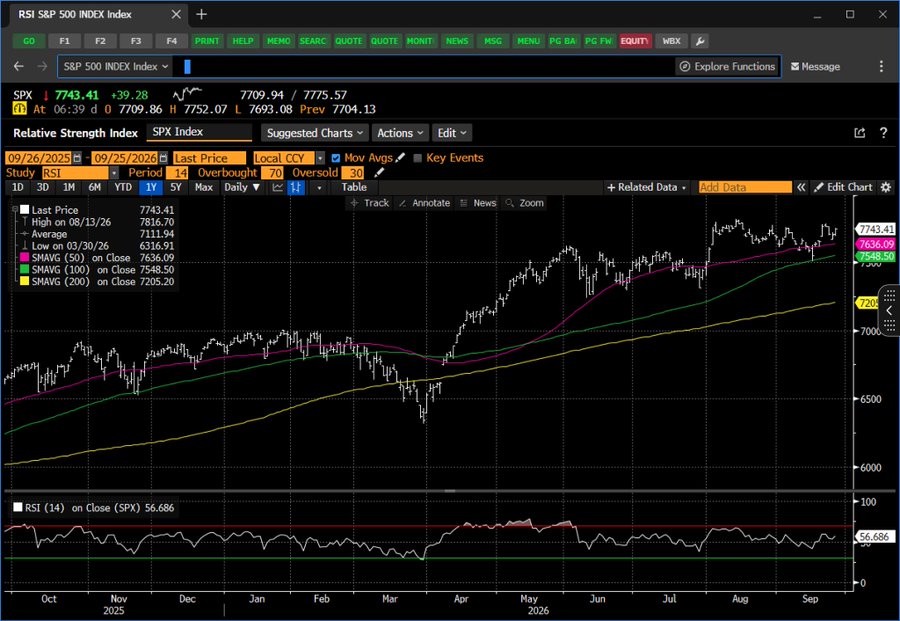Image resolution: width=900 pixels, height=621 pixels.
Task: Select the 6M time range tab
Action: pyautogui.click(x=95, y=187)
